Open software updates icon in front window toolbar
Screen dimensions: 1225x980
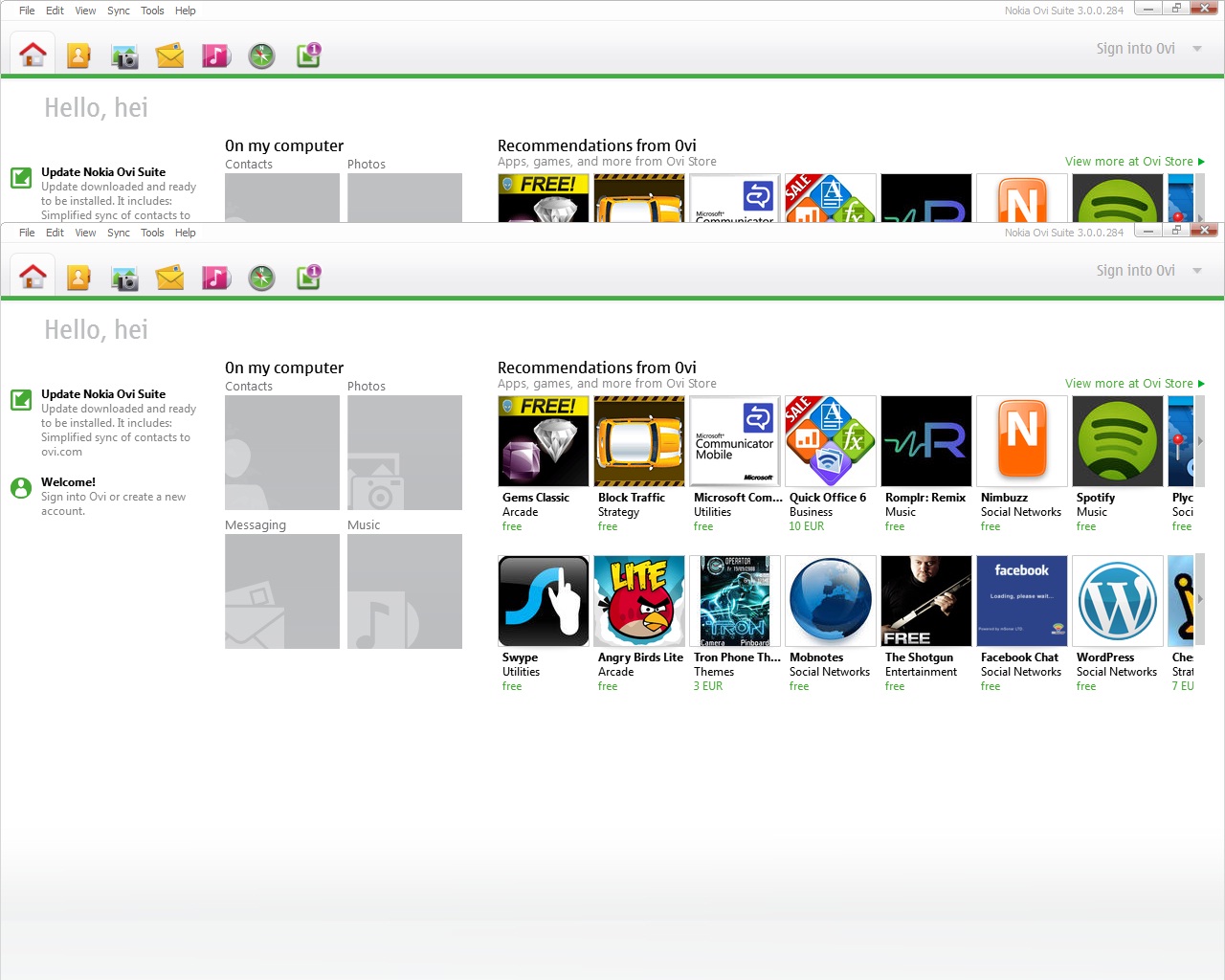308,277
